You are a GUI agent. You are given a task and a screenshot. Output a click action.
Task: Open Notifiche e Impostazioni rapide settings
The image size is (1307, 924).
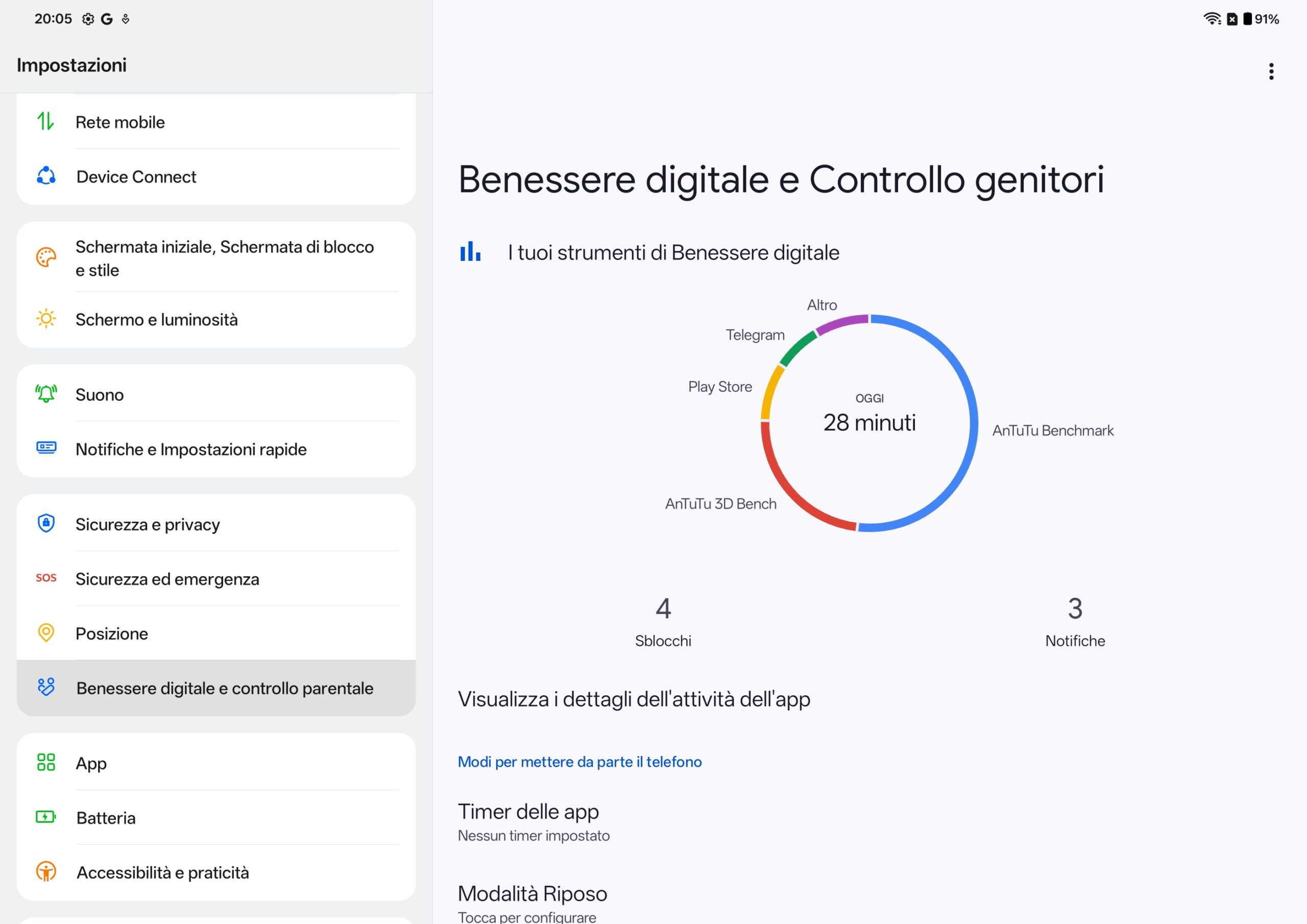(191, 449)
